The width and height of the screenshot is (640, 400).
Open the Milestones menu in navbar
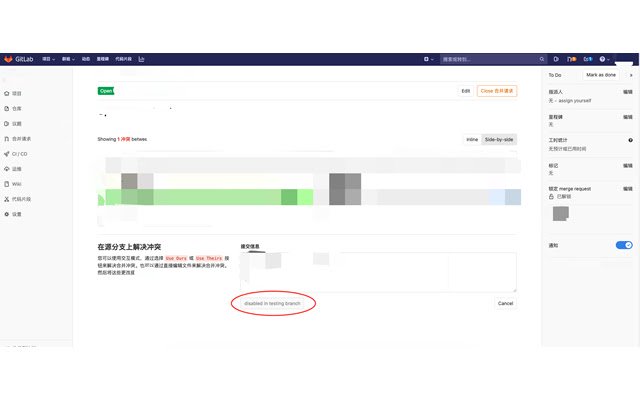click(102, 59)
